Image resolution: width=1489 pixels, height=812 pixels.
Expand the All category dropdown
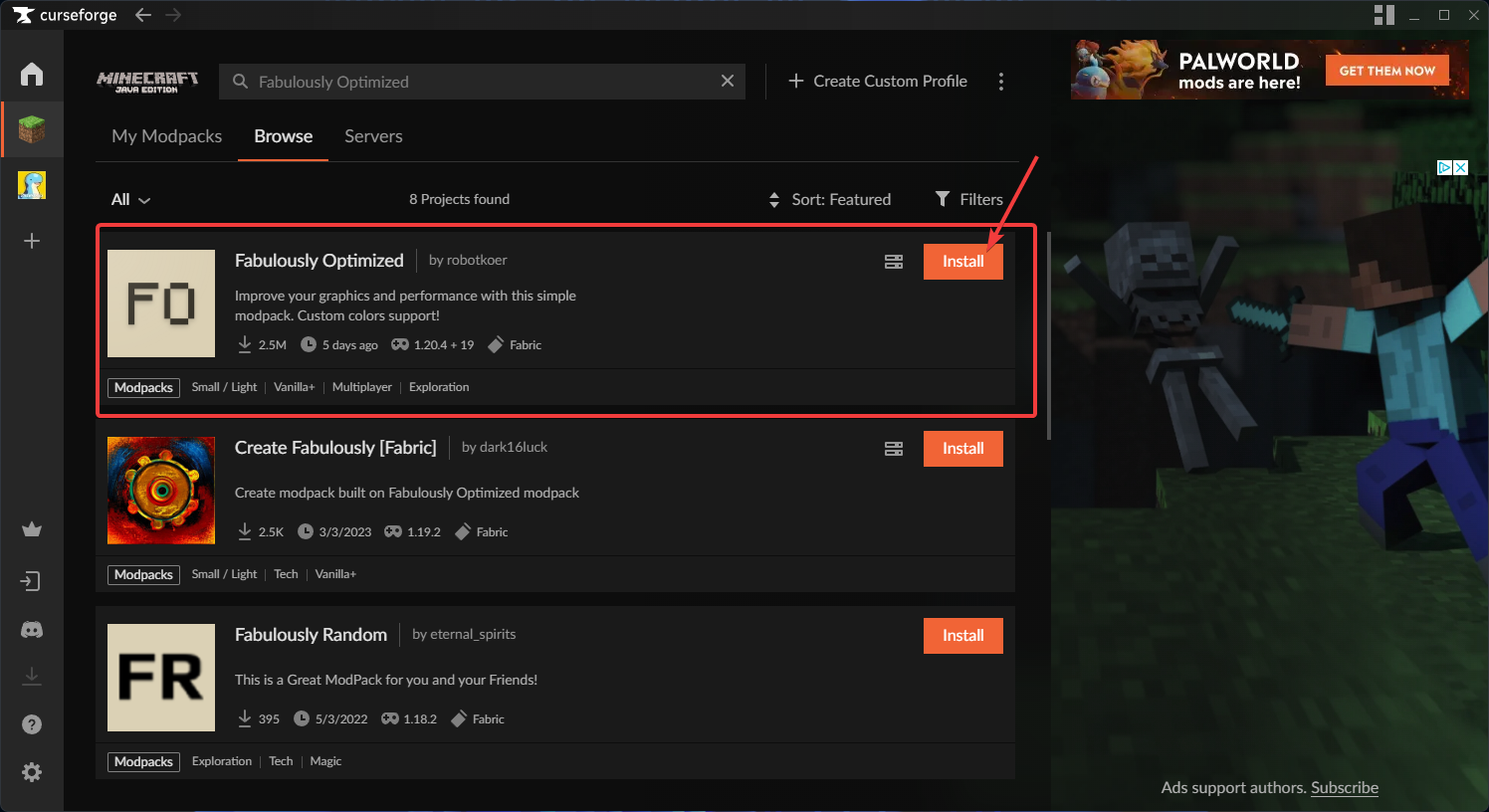(x=130, y=199)
